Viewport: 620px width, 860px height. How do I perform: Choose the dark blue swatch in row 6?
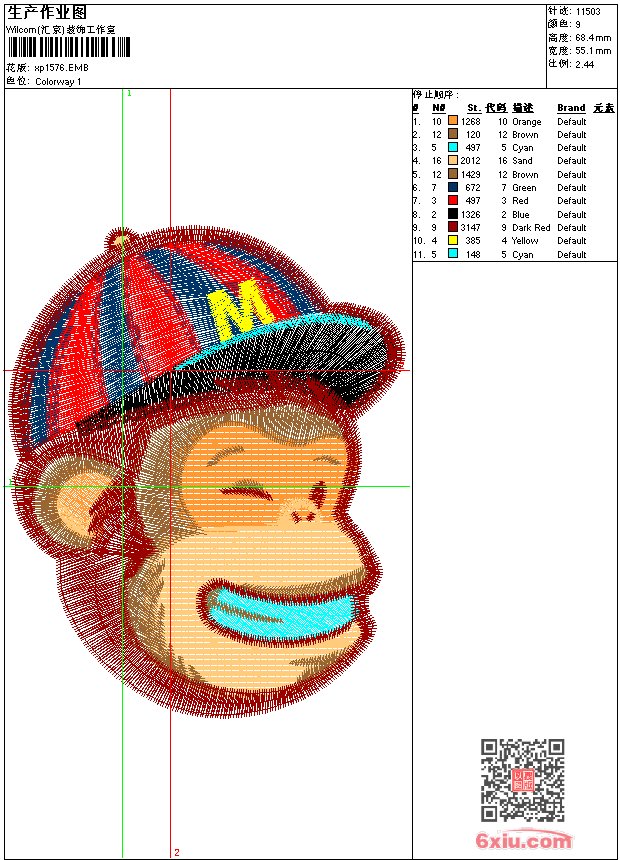[453, 187]
